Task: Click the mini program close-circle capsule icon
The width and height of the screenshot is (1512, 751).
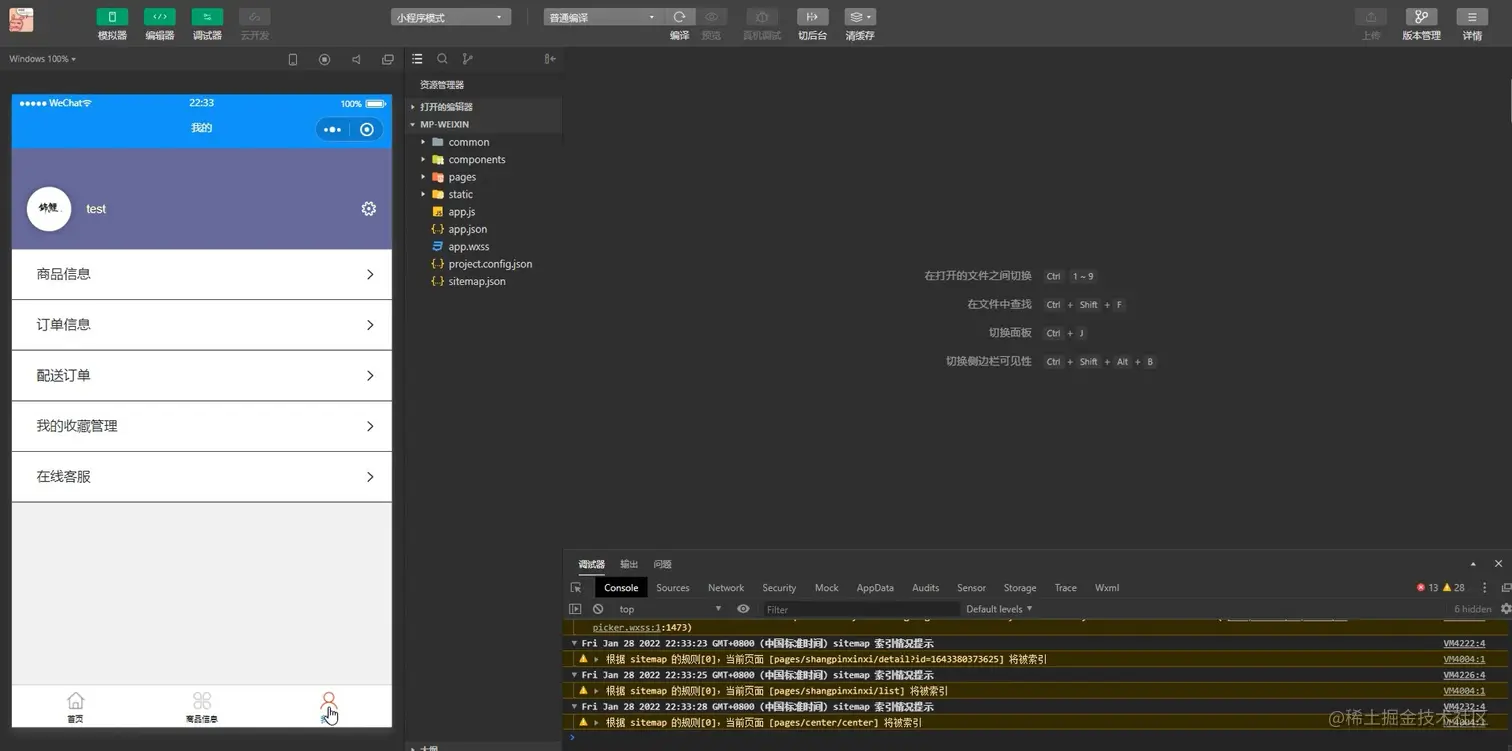Action: (x=367, y=129)
